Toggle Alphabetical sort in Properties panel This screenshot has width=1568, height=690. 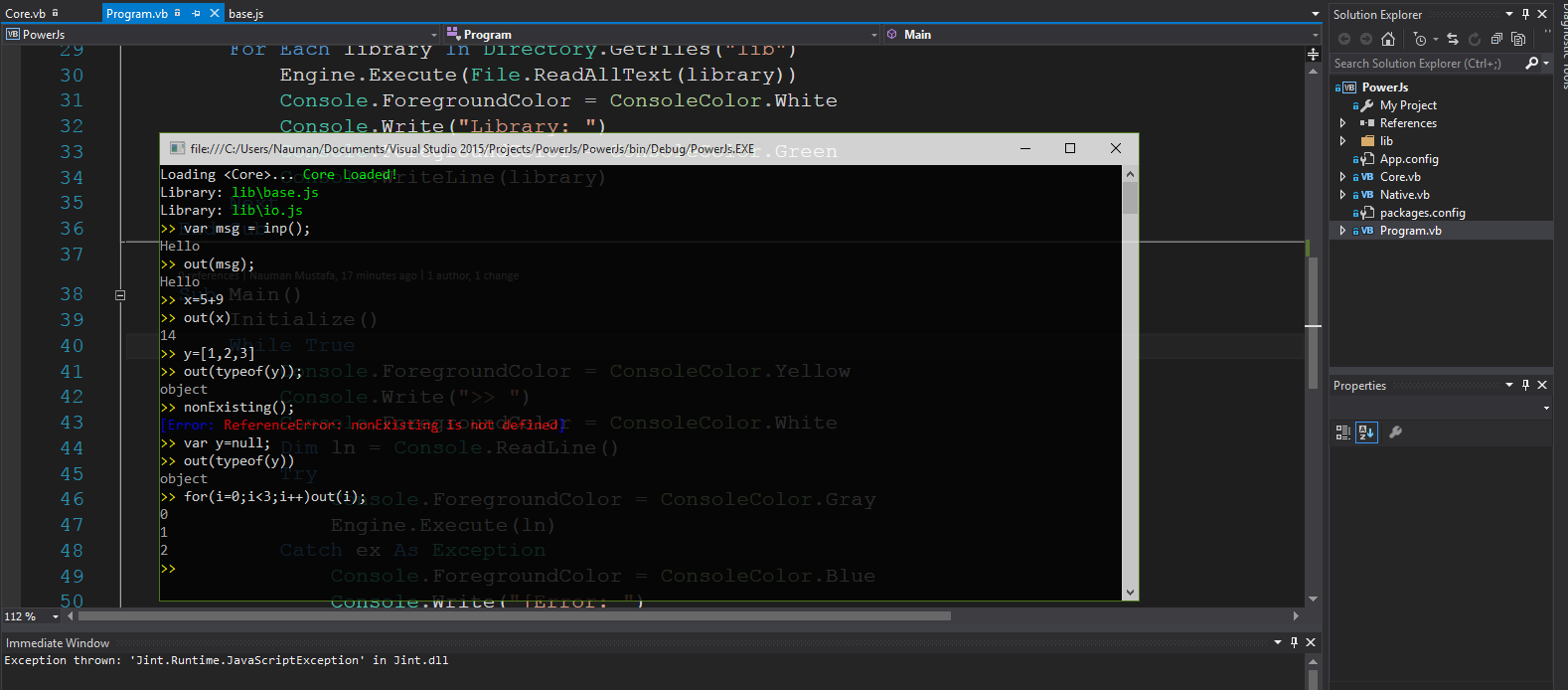click(1366, 432)
